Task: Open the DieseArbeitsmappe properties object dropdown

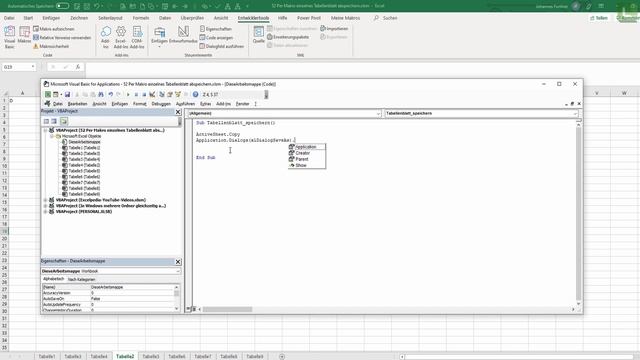Action: pyautogui.click(x=178, y=271)
